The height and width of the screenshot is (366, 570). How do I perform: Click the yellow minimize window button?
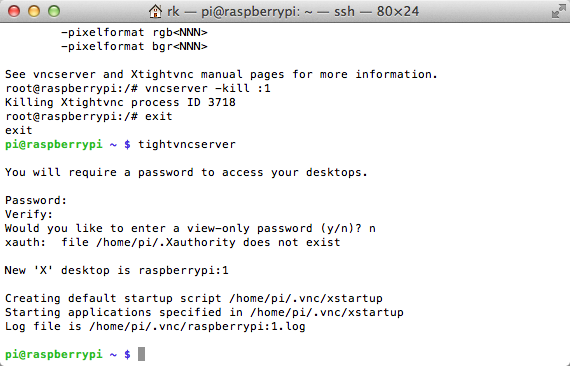point(34,11)
